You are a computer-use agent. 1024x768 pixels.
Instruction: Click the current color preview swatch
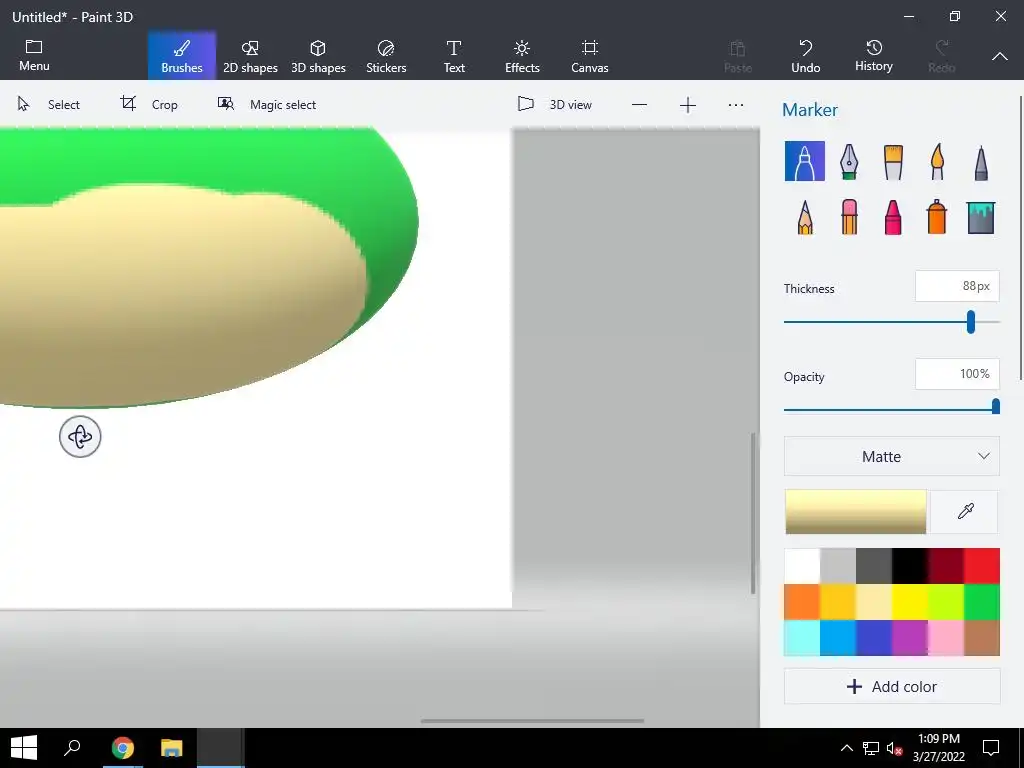tap(856, 511)
